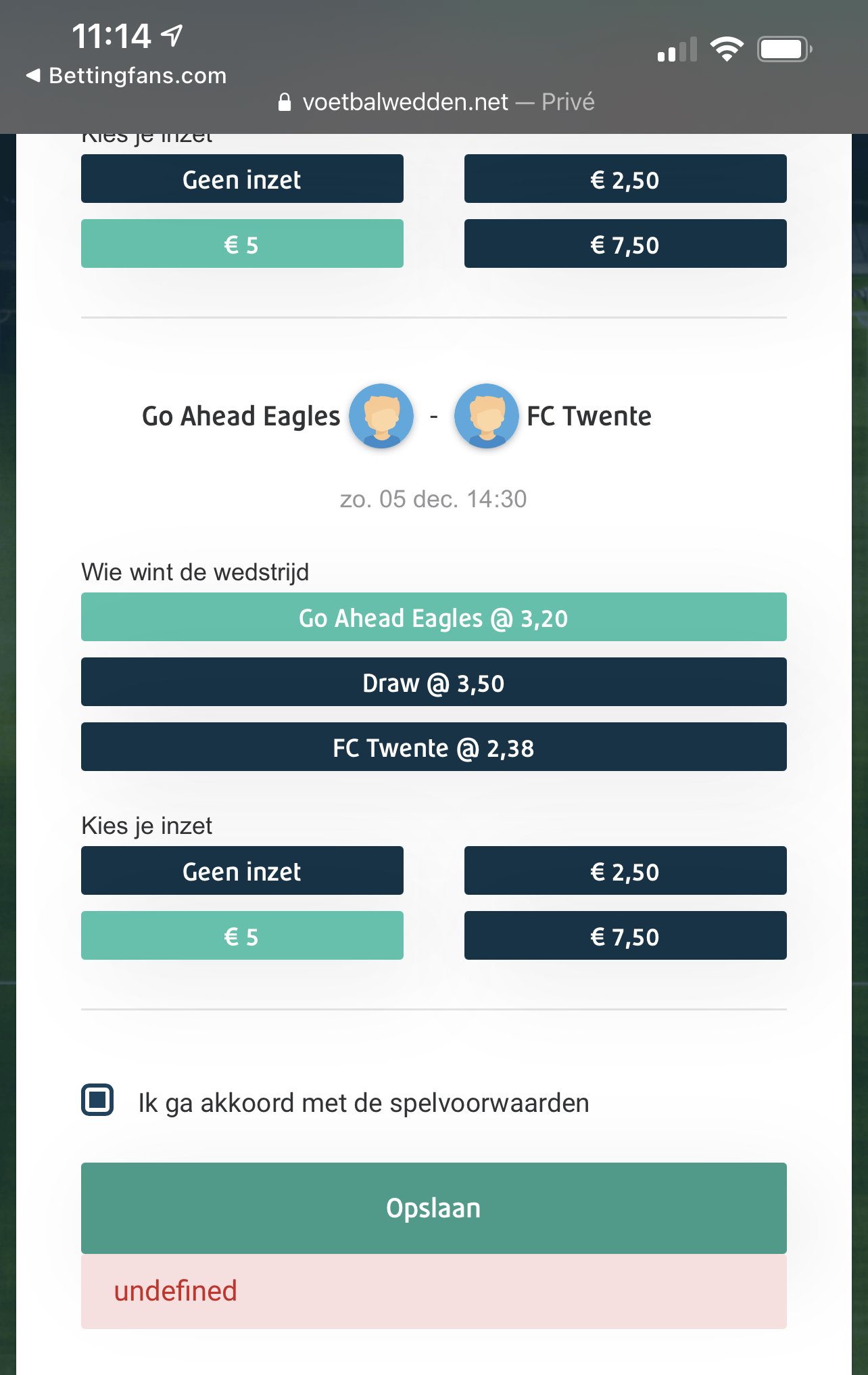The width and height of the screenshot is (868, 1375).
Task: Tap the cellular signal bars icon
Action: click(x=677, y=50)
